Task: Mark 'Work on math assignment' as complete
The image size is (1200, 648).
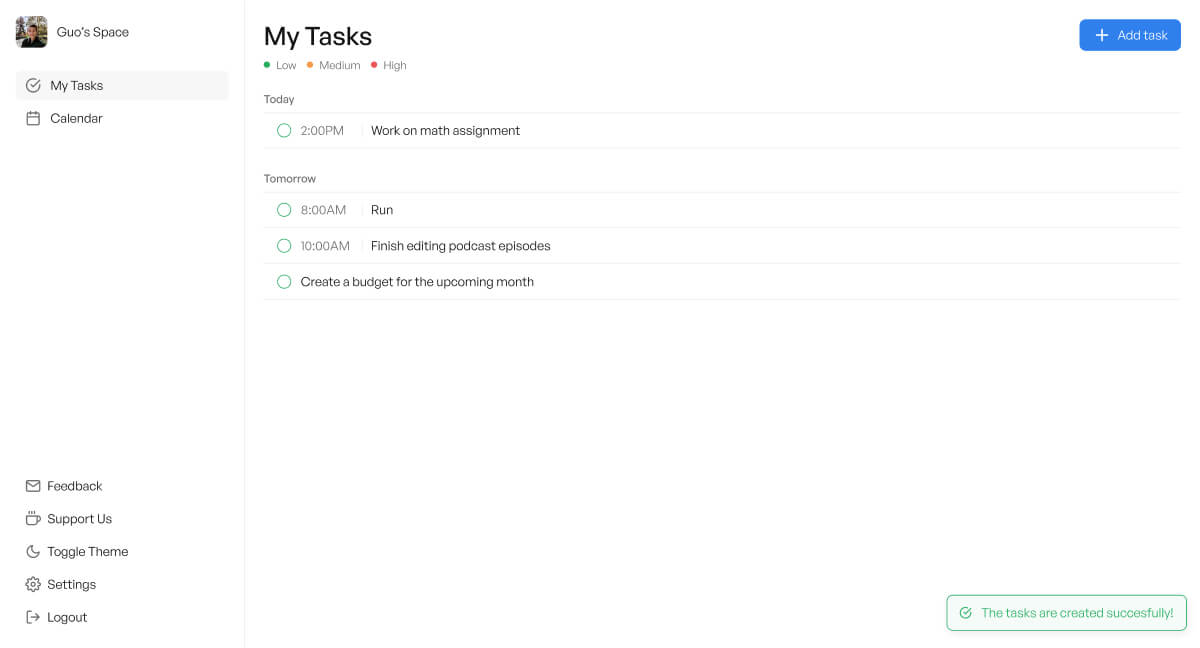Action: click(x=284, y=130)
